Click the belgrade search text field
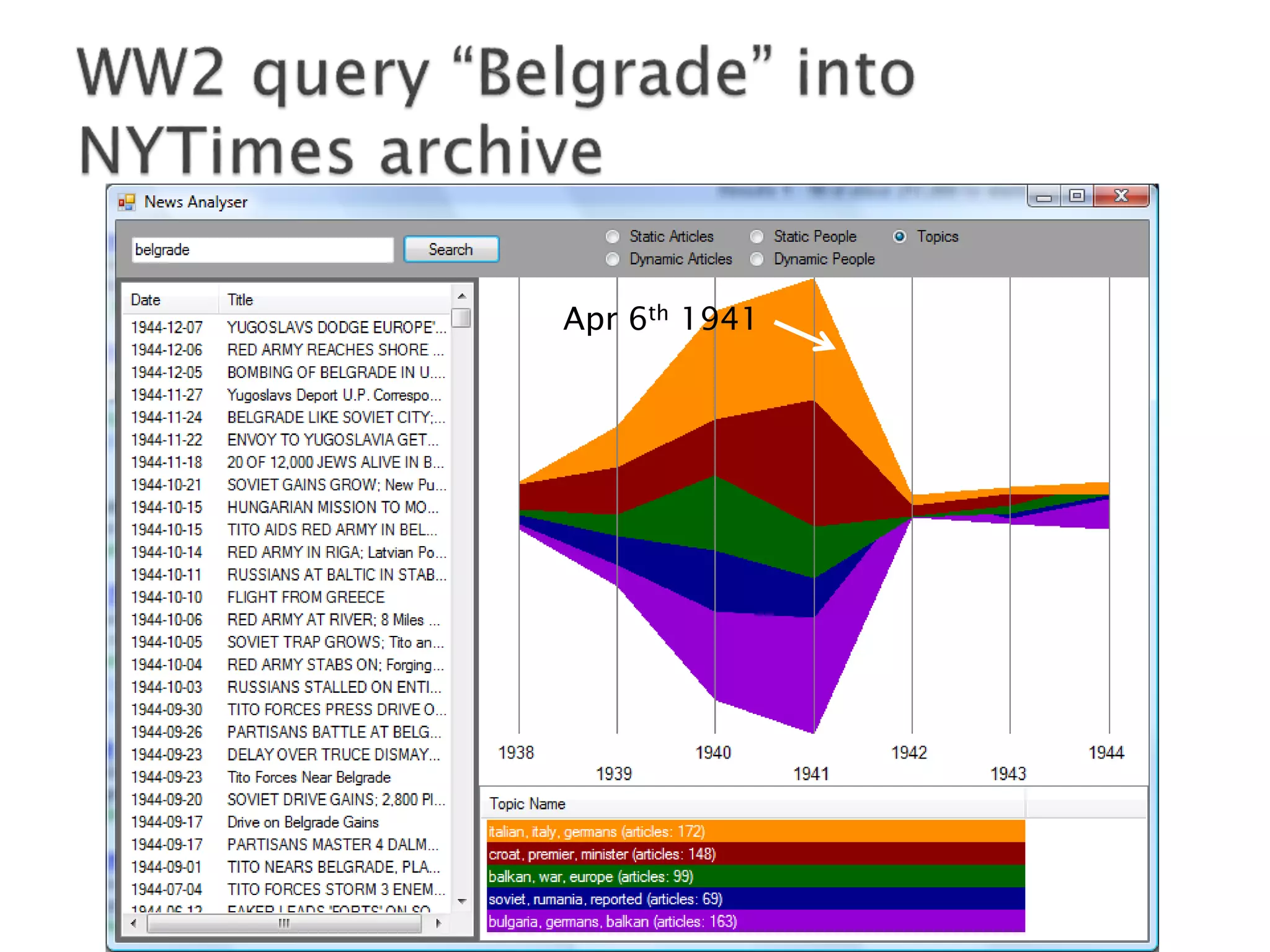The height and width of the screenshot is (952, 1270). [262, 250]
